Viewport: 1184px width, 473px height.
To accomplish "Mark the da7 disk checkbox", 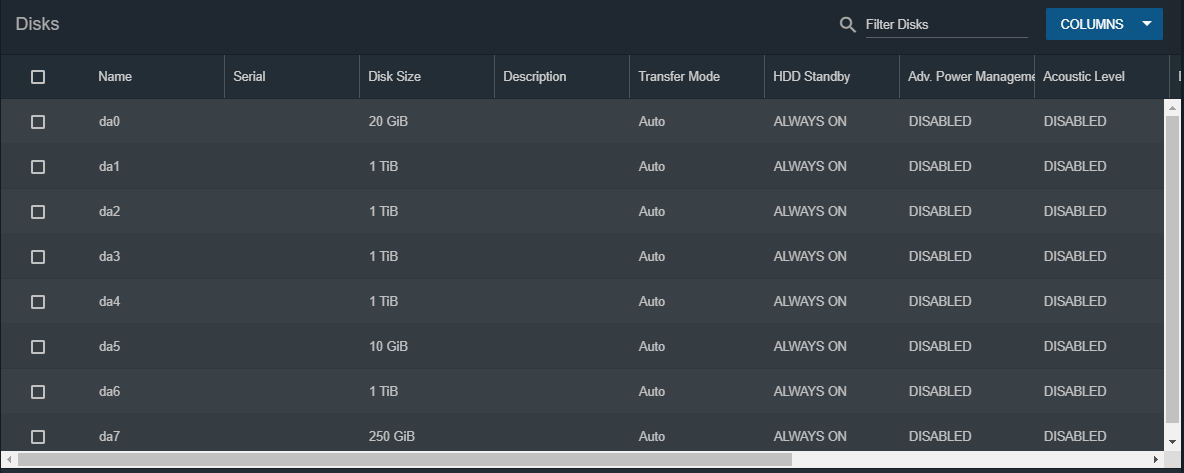I will 38,437.
